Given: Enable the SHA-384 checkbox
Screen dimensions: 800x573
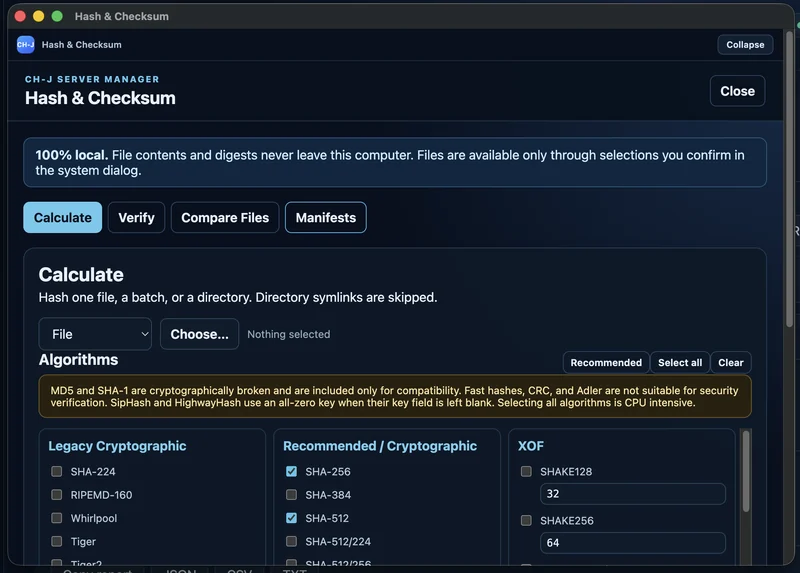Looking at the screenshot, I should tap(291, 494).
